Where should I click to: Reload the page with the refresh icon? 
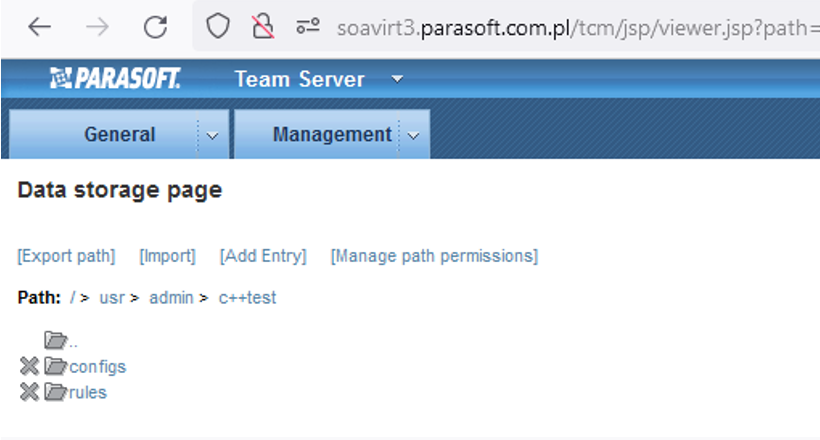pyautogui.click(x=155, y=27)
